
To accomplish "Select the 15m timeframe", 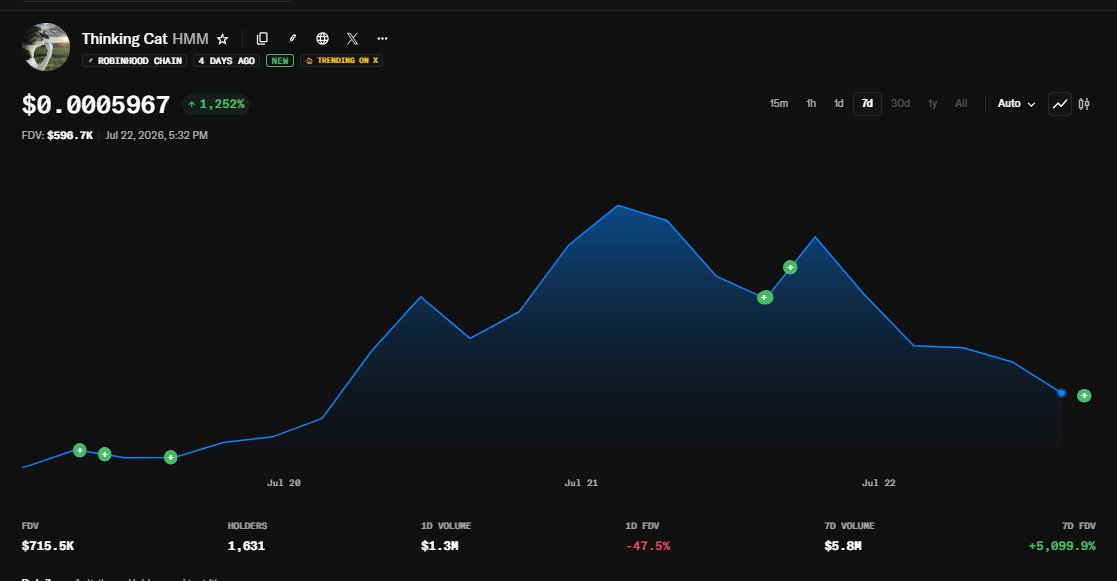I will click(779, 104).
